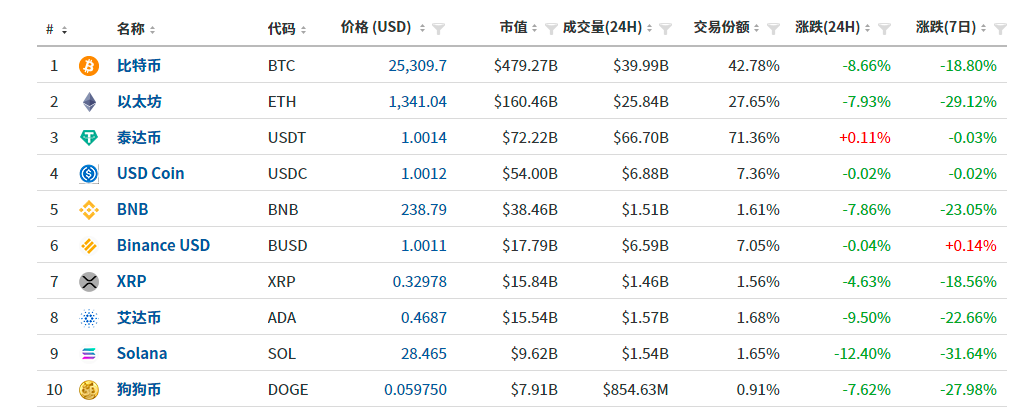Click Ethereum price 1,341.04
The image size is (1032, 414).
pyautogui.click(x=419, y=102)
